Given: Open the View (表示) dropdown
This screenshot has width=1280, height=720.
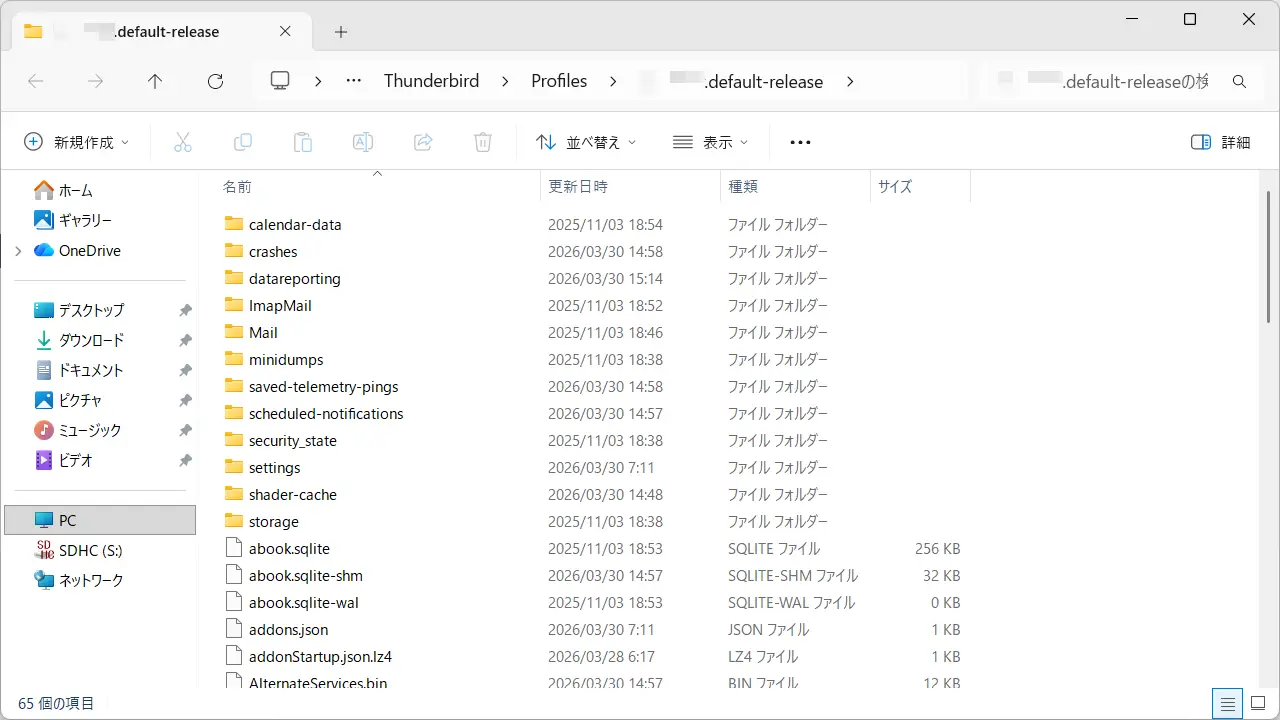Looking at the screenshot, I should [710, 142].
